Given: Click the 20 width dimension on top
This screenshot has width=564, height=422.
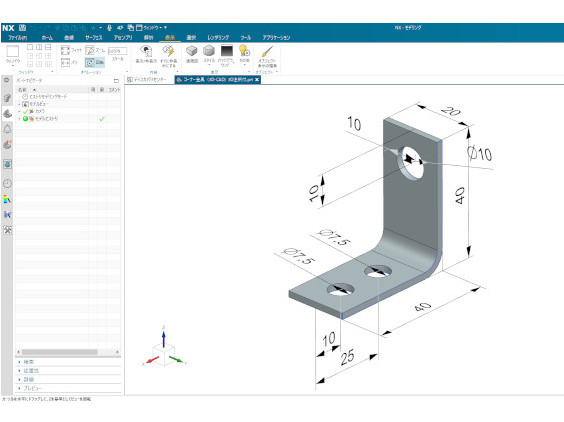Looking at the screenshot, I should click(451, 111).
